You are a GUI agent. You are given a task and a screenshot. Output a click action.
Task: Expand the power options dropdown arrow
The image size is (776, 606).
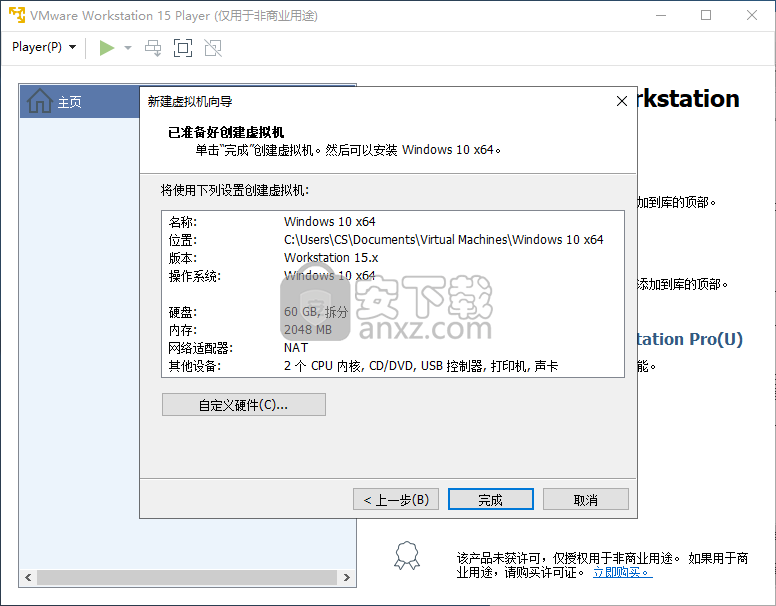[x=128, y=48]
